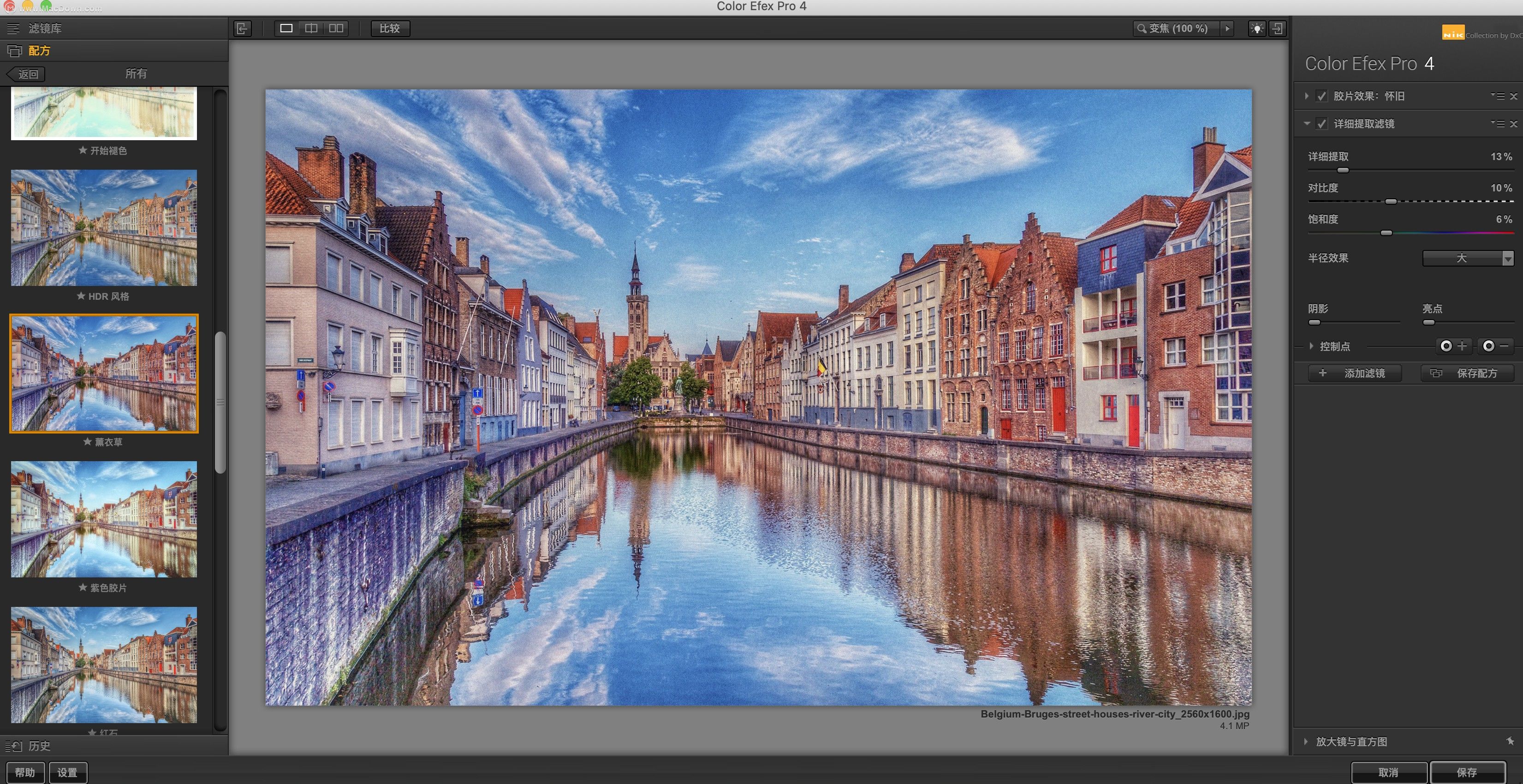This screenshot has height=784, width=1523.
Task: Open the 历史 history section
Action: pos(39,746)
